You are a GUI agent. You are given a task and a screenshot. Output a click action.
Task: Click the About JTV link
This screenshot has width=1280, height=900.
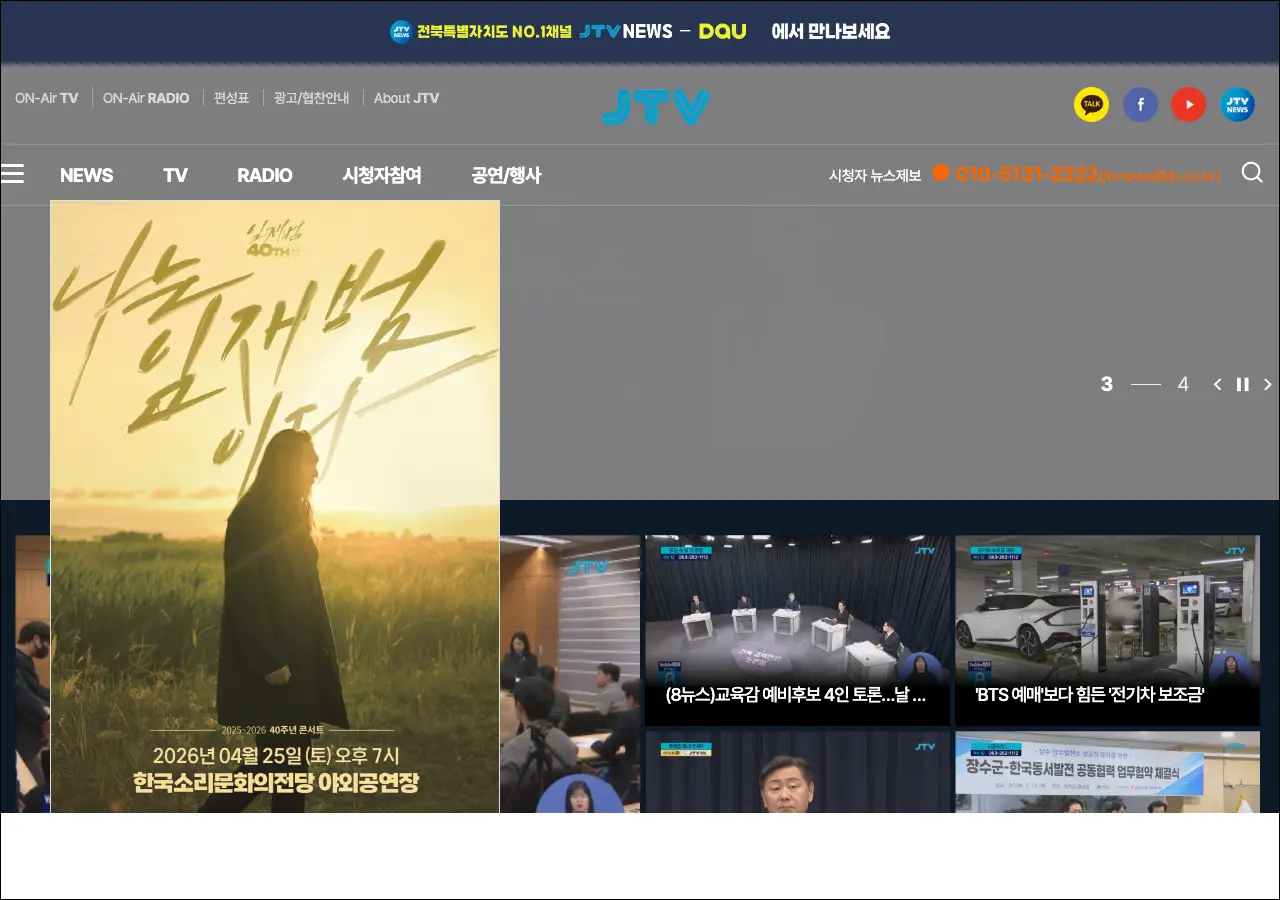406,98
